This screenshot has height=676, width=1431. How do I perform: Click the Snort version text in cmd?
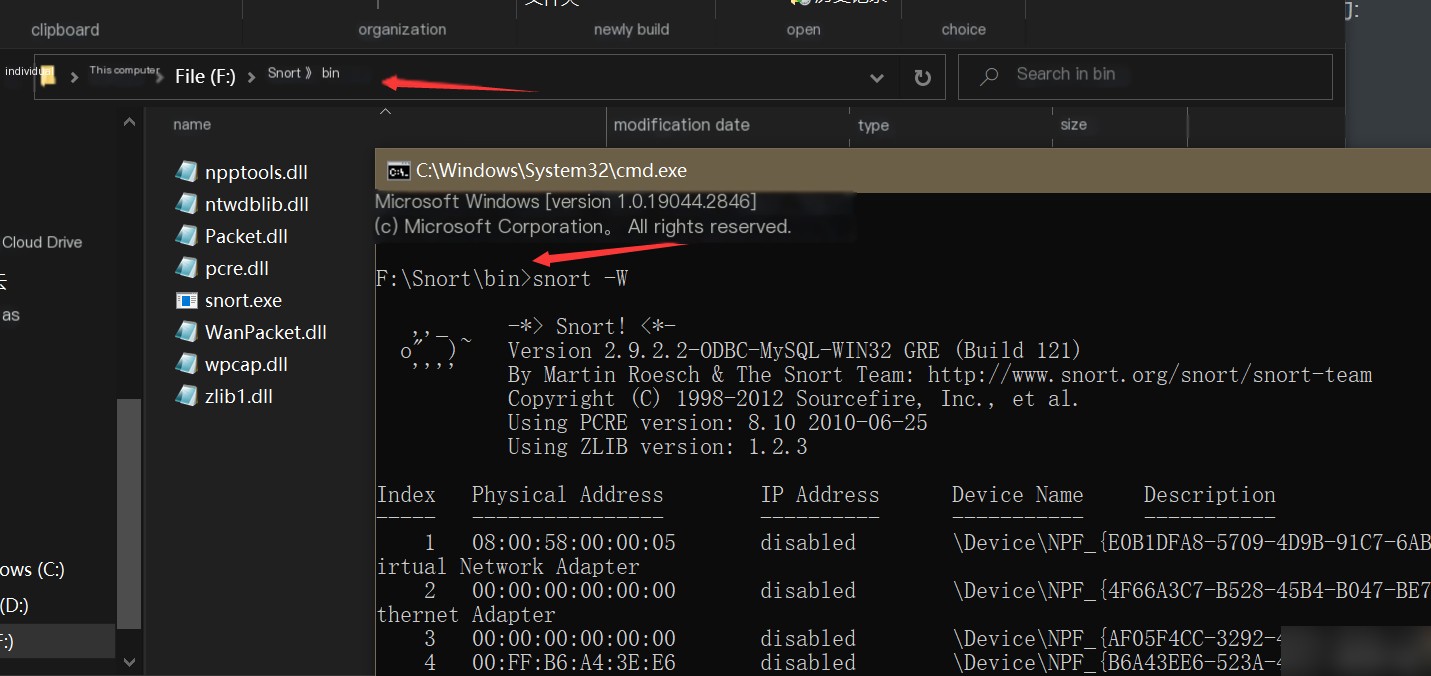coord(795,351)
